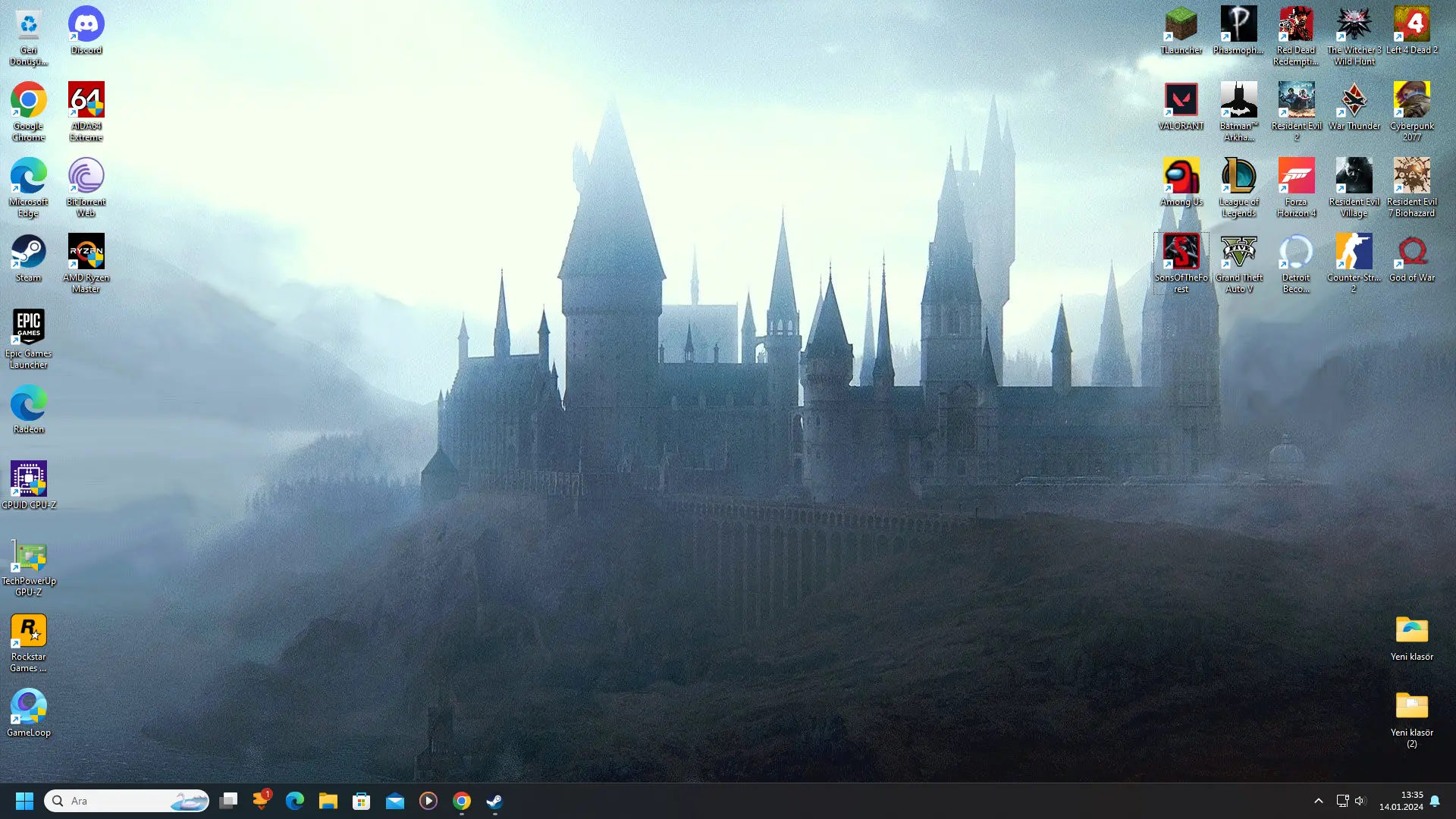This screenshot has width=1456, height=819.
Task: Select the League of Legends shortcut
Action: (1238, 188)
